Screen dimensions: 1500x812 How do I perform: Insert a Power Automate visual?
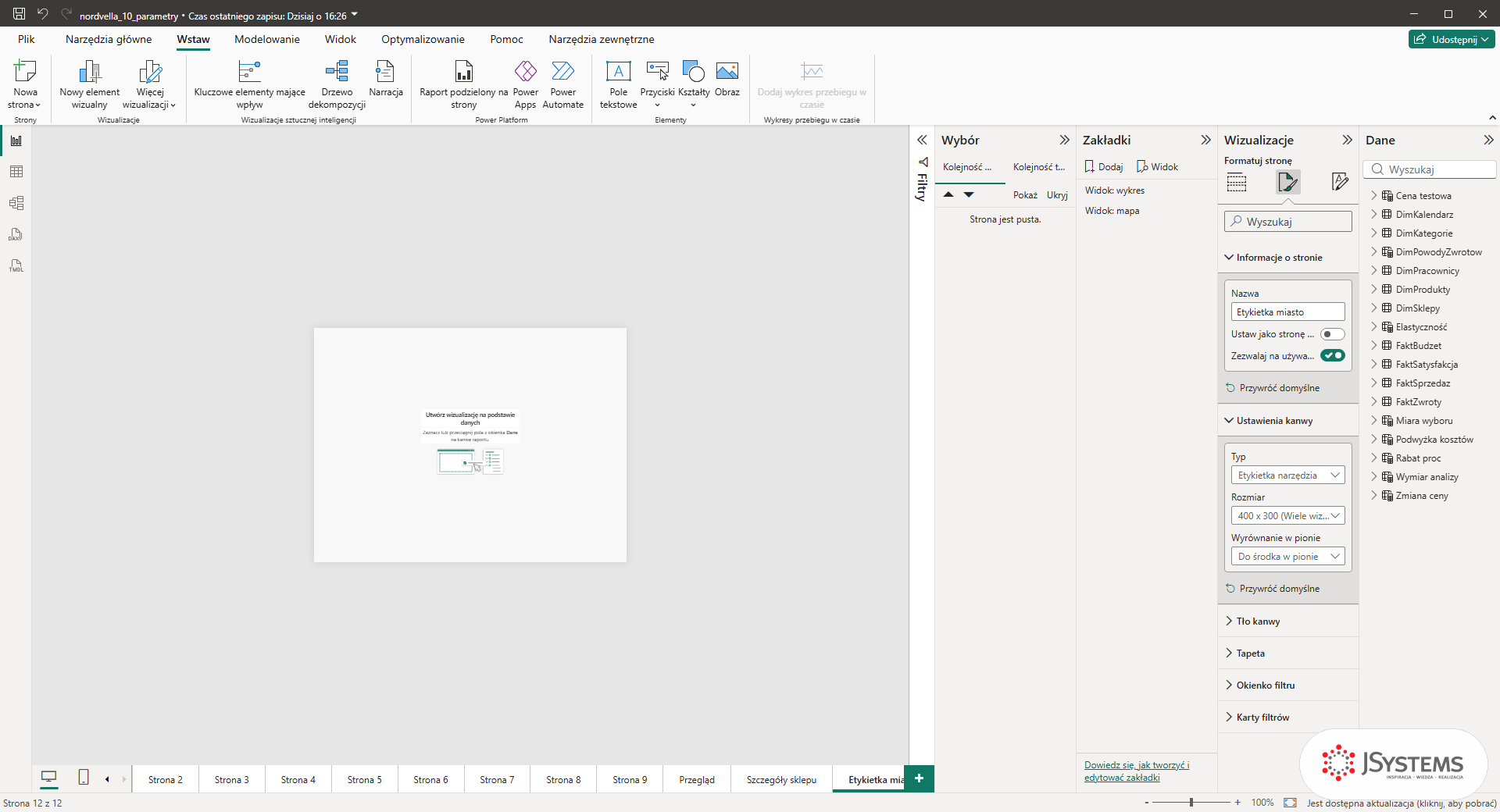pos(562,84)
